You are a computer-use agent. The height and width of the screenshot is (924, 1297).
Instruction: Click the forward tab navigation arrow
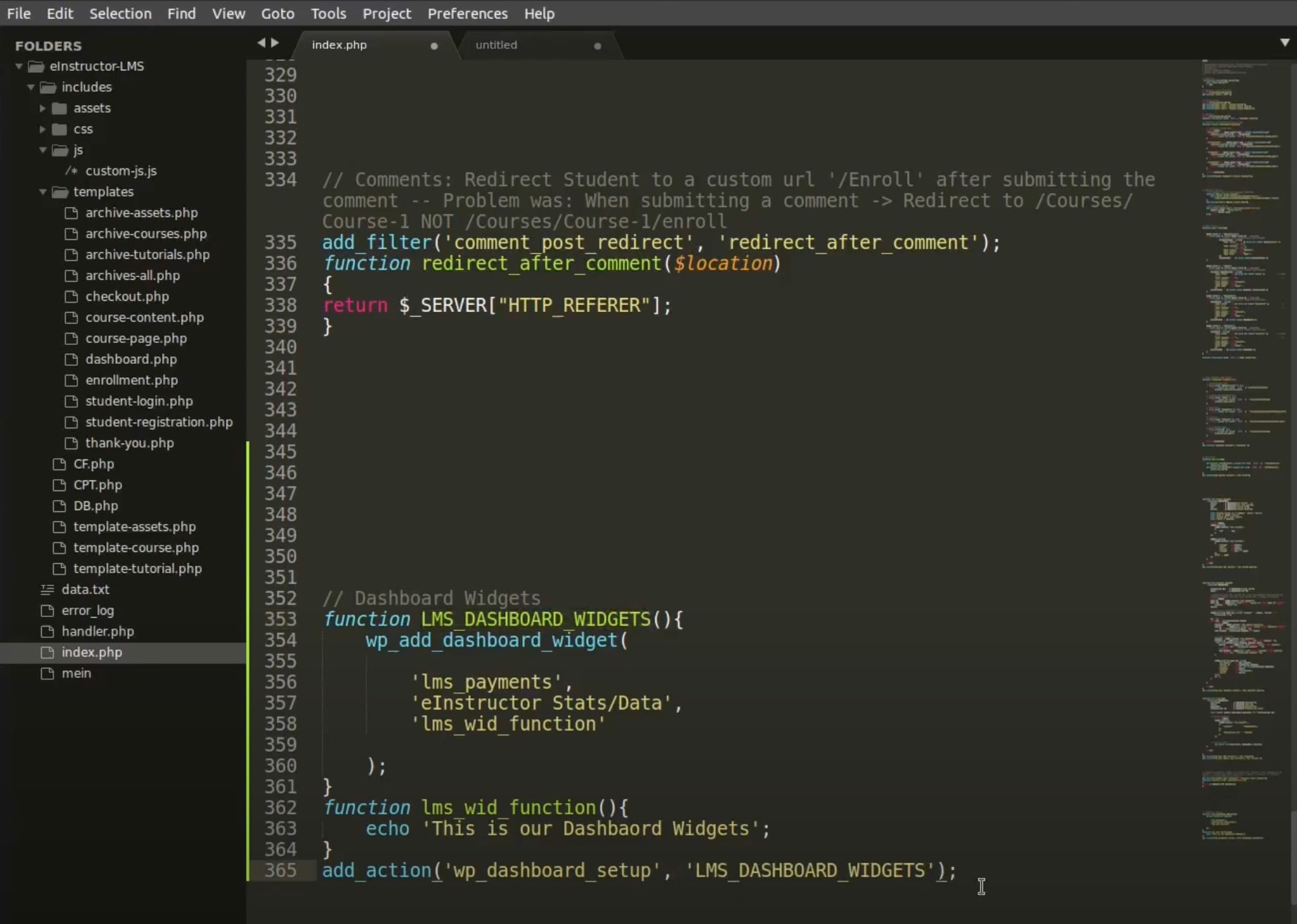pos(275,42)
